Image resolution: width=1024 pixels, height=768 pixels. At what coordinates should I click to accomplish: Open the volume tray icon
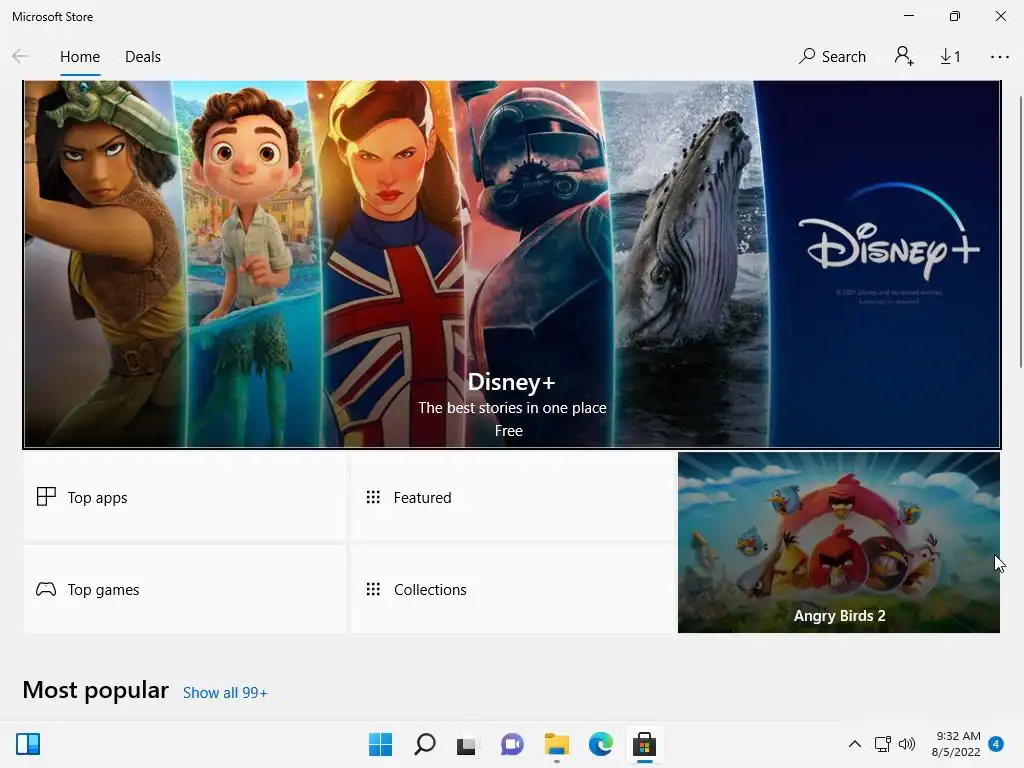[906, 744]
